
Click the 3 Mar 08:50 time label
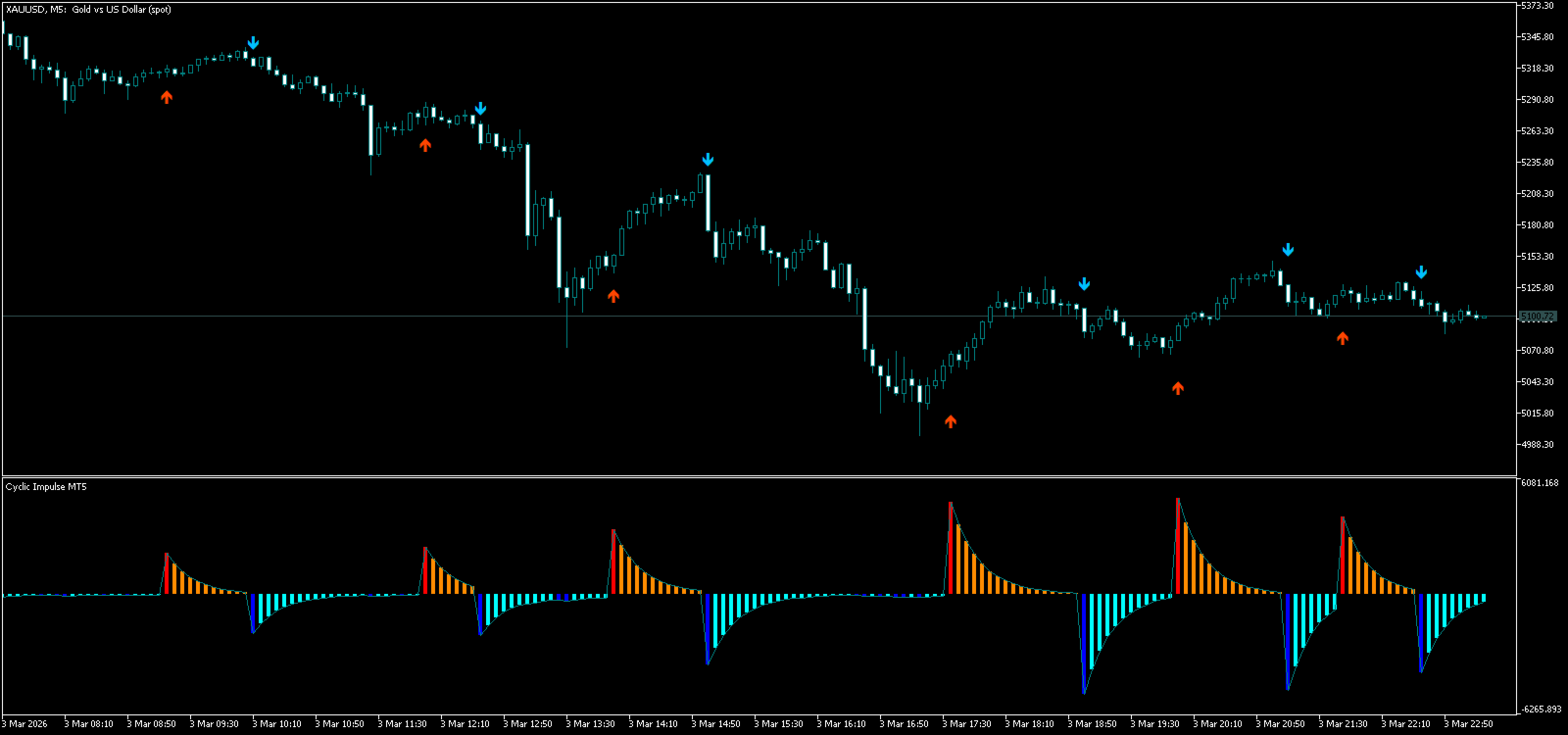tap(152, 724)
